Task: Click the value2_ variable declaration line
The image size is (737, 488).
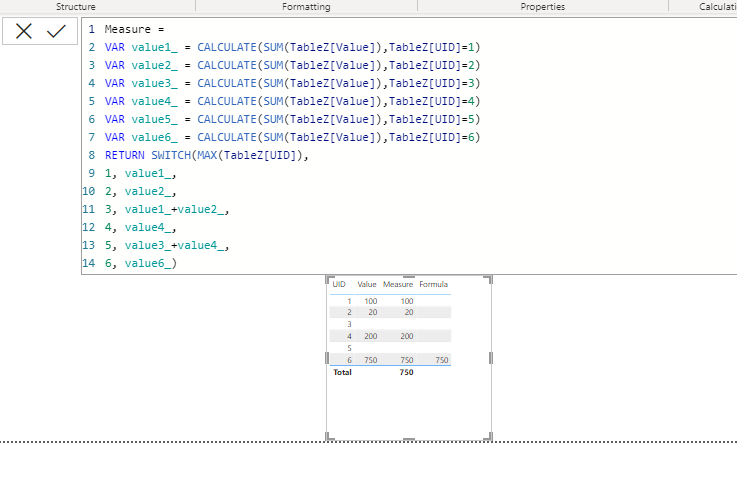Action: pos(292,65)
